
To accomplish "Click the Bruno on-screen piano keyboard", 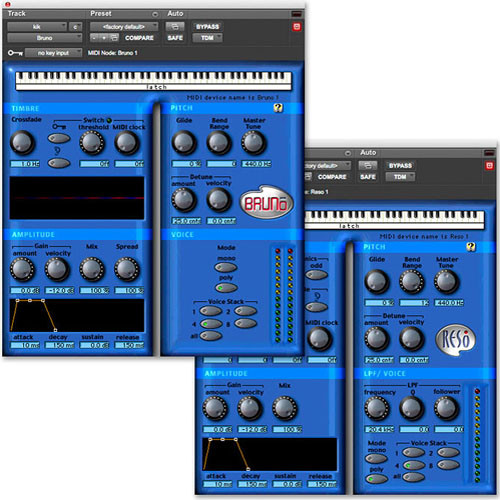I will point(154,77).
